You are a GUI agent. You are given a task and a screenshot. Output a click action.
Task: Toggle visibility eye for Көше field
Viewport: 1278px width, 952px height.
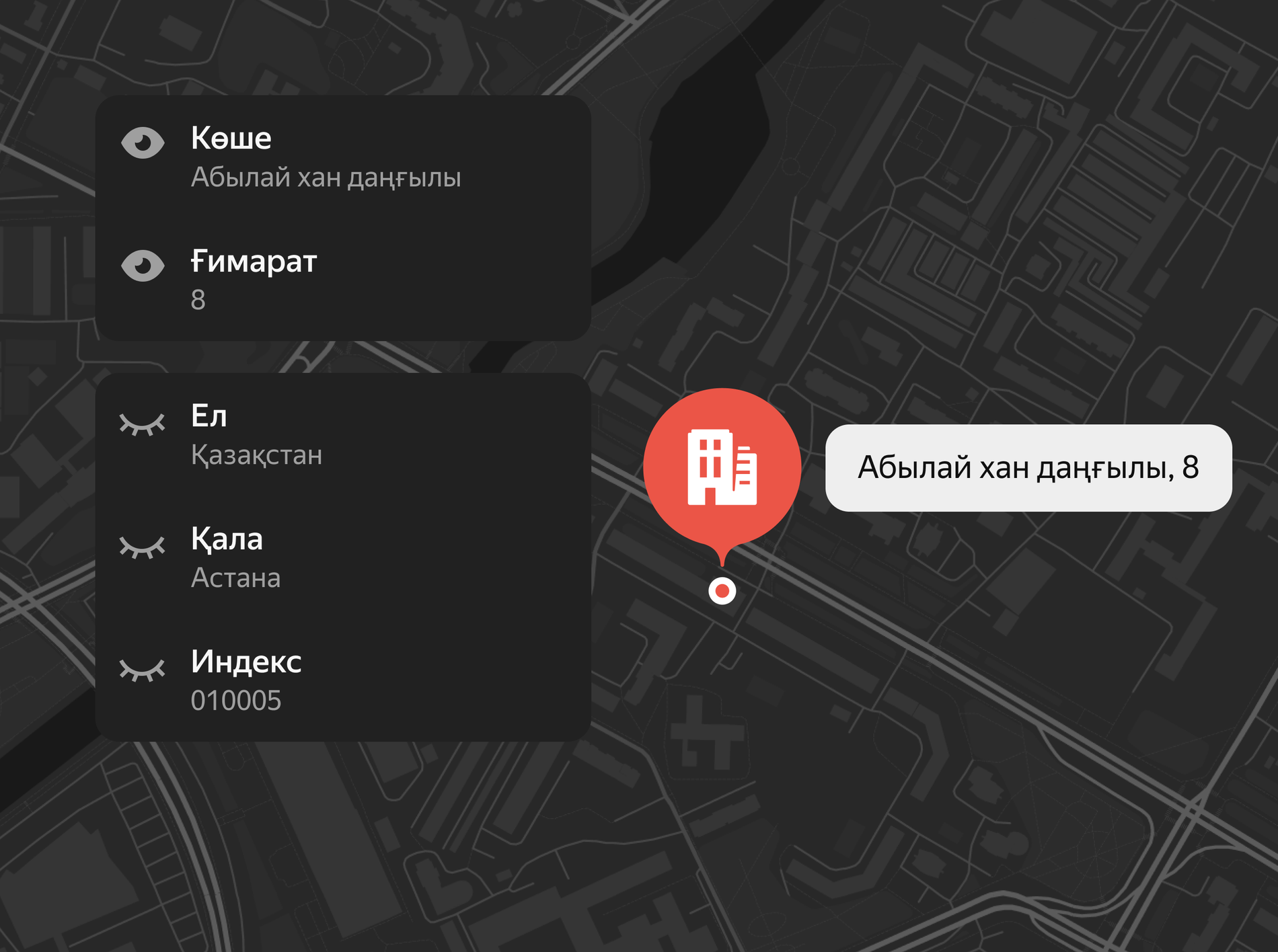coord(143,143)
